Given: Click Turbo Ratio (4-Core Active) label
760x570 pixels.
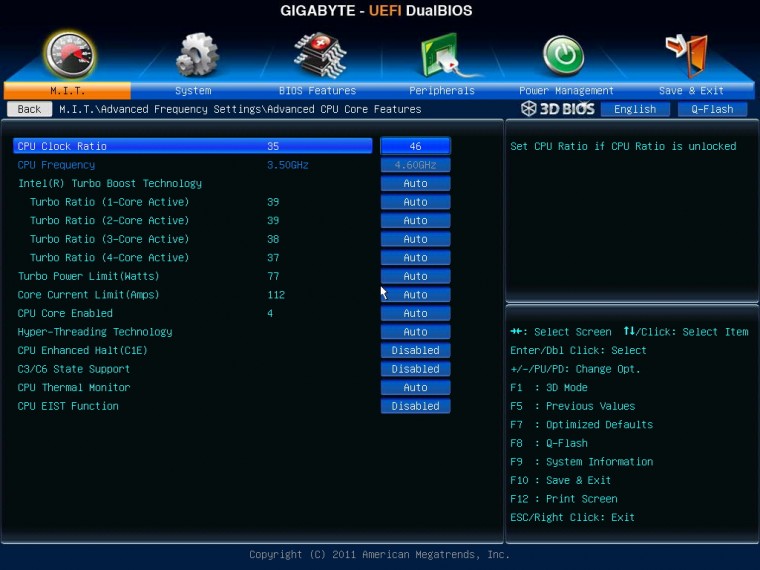Looking at the screenshot, I should pyautogui.click(x=110, y=257).
